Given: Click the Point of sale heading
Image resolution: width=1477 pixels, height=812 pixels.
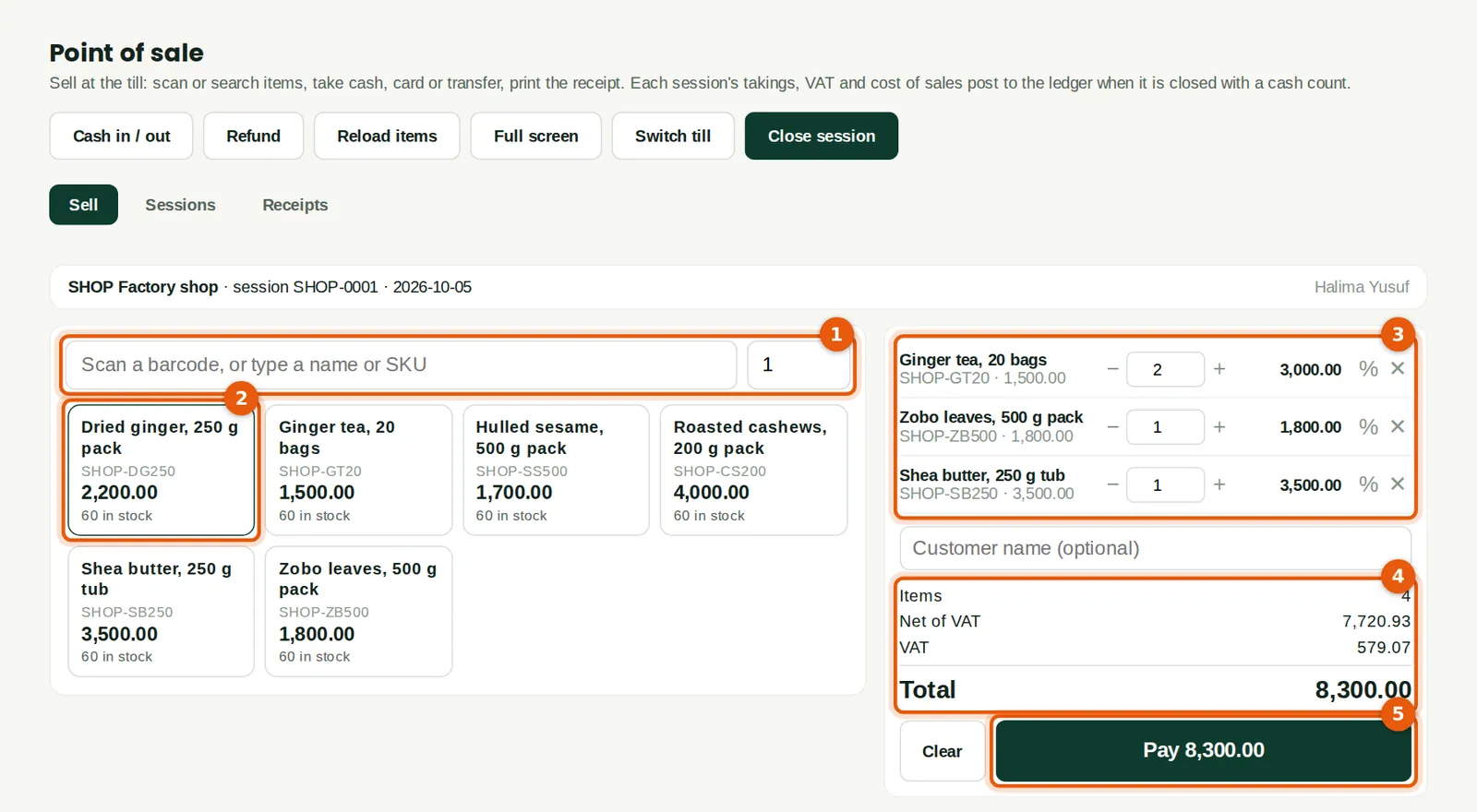Looking at the screenshot, I should pyautogui.click(x=126, y=53).
